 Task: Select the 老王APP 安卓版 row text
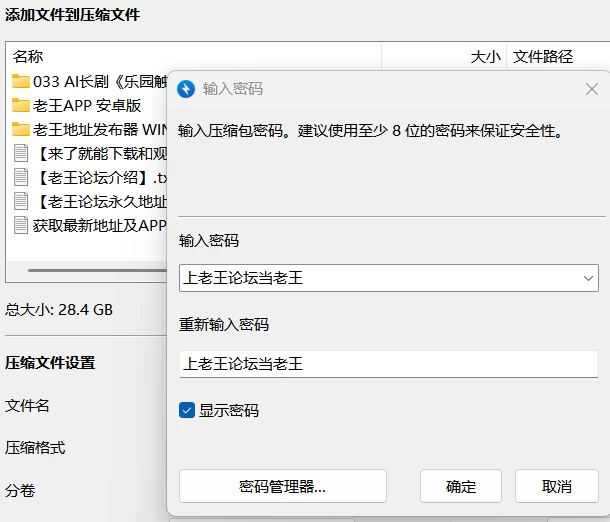tap(87, 105)
